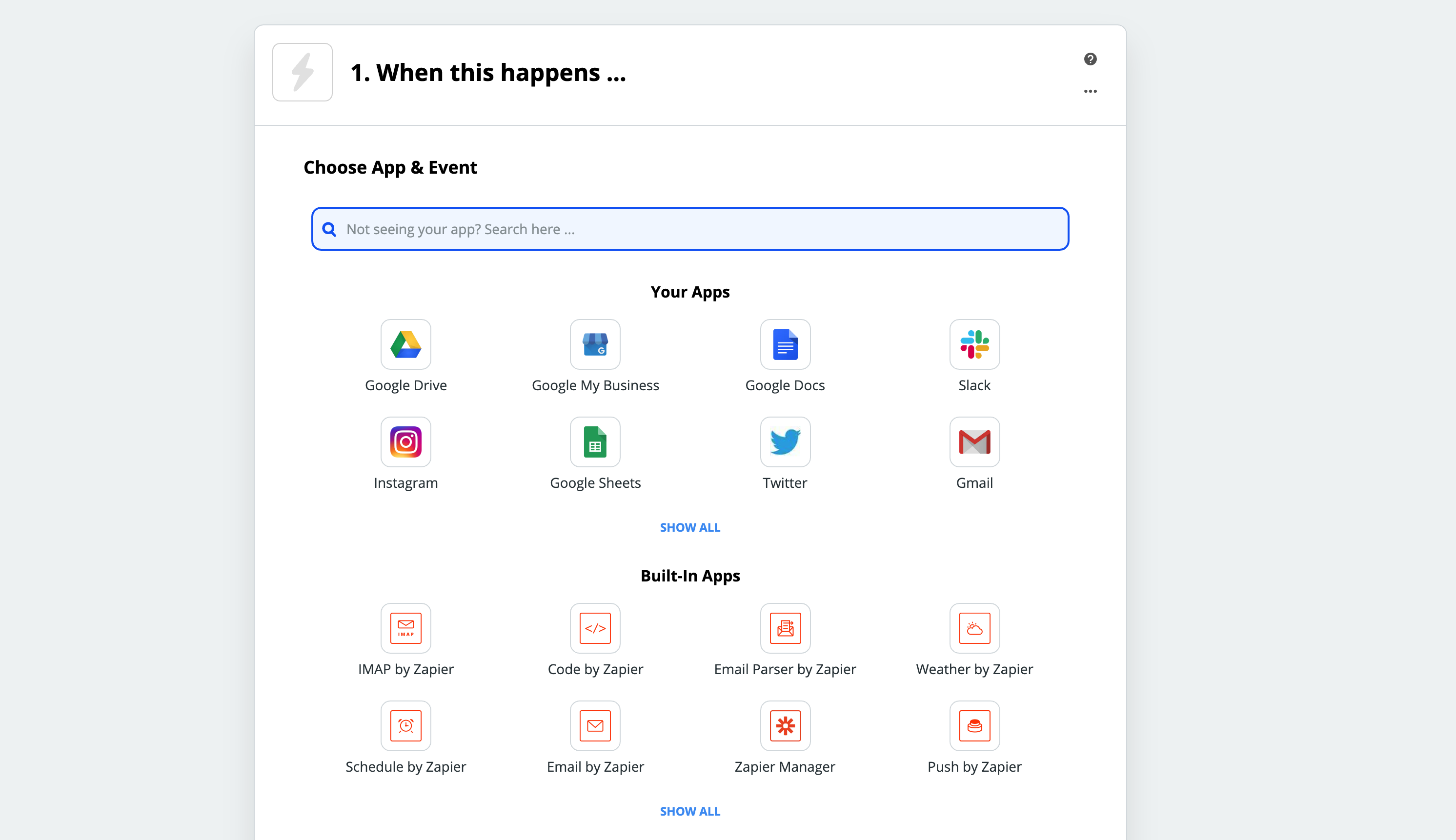Choose the Zapier Manager icon
1456x840 pixels.
click(785, 726)
